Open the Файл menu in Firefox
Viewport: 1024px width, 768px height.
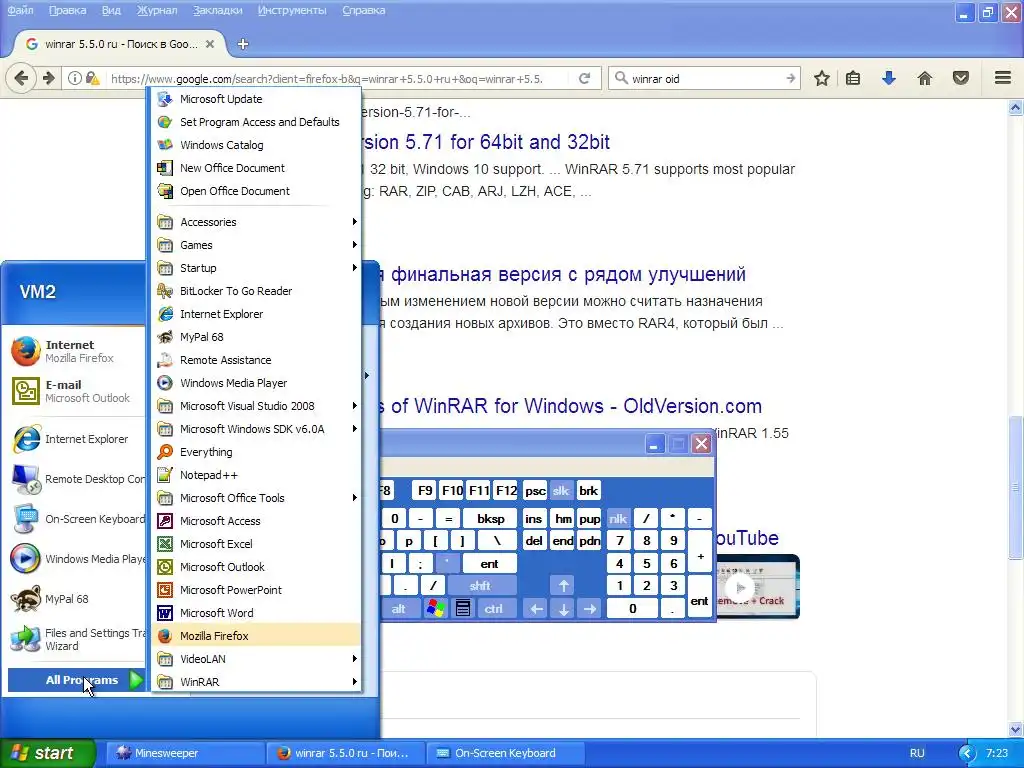point(20,10)
